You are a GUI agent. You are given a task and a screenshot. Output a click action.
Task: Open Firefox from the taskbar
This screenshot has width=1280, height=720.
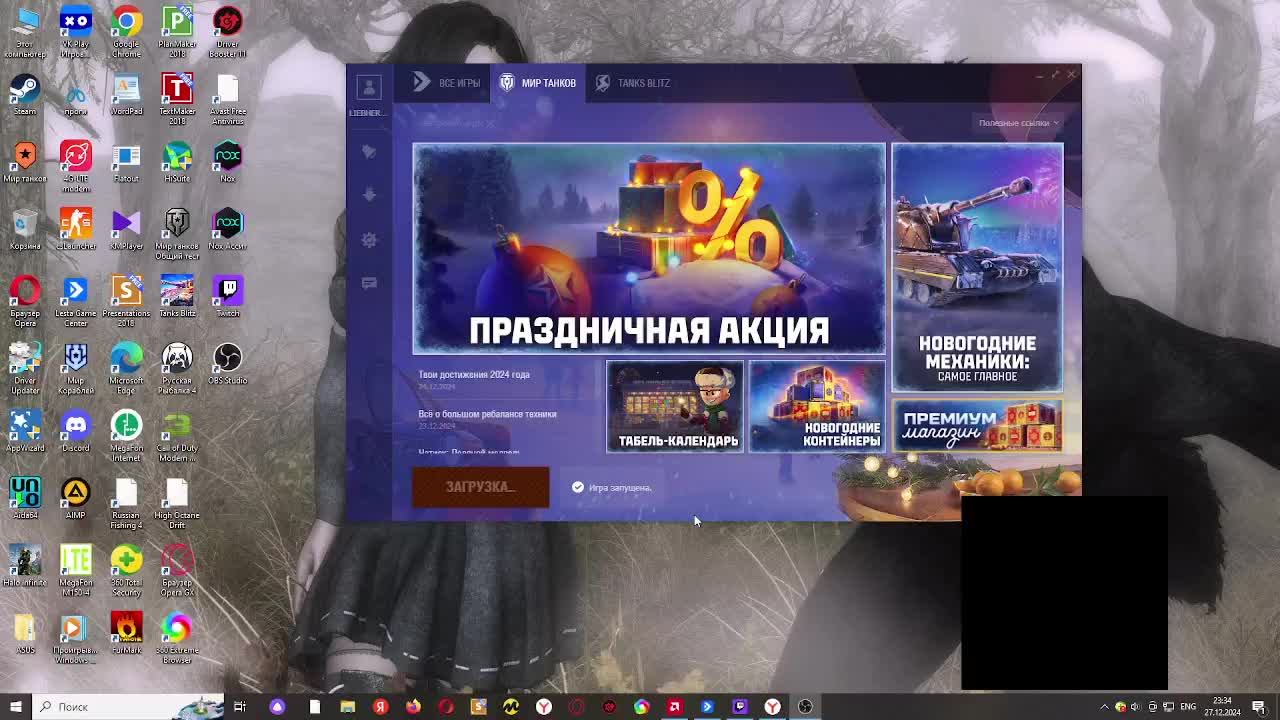coord(413,707)
